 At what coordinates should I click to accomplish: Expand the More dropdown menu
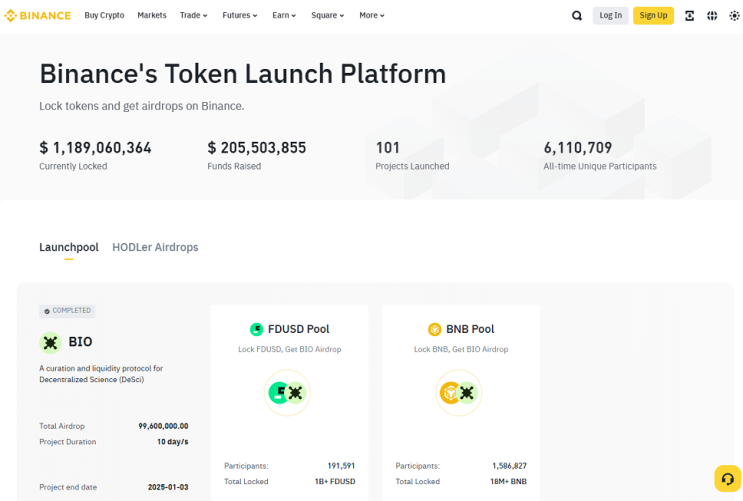point(372,15)
